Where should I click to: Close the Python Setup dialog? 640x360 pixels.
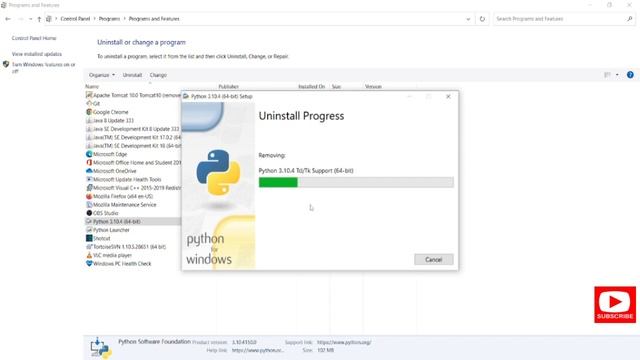click(448, 96)
